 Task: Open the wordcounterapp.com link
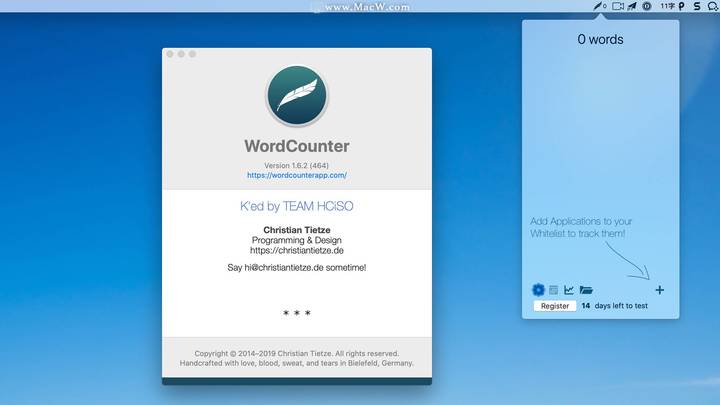[x=297, y=175]
